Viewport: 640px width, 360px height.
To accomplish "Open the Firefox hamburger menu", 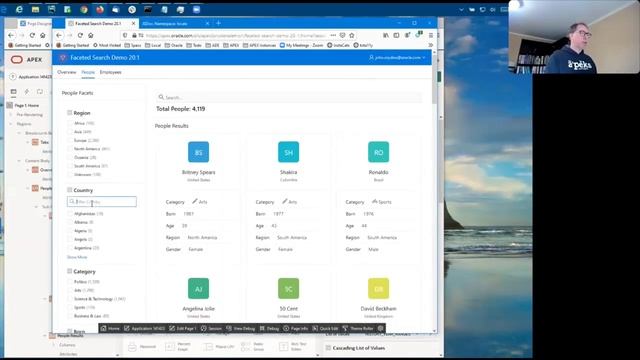I will (x=431, y=36).
